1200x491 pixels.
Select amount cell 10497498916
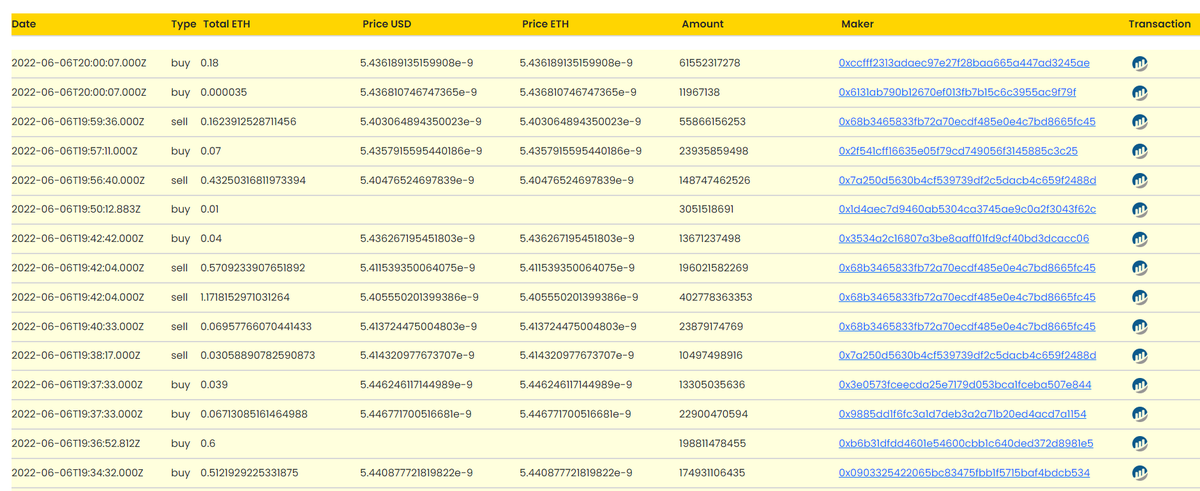[711, 356]
